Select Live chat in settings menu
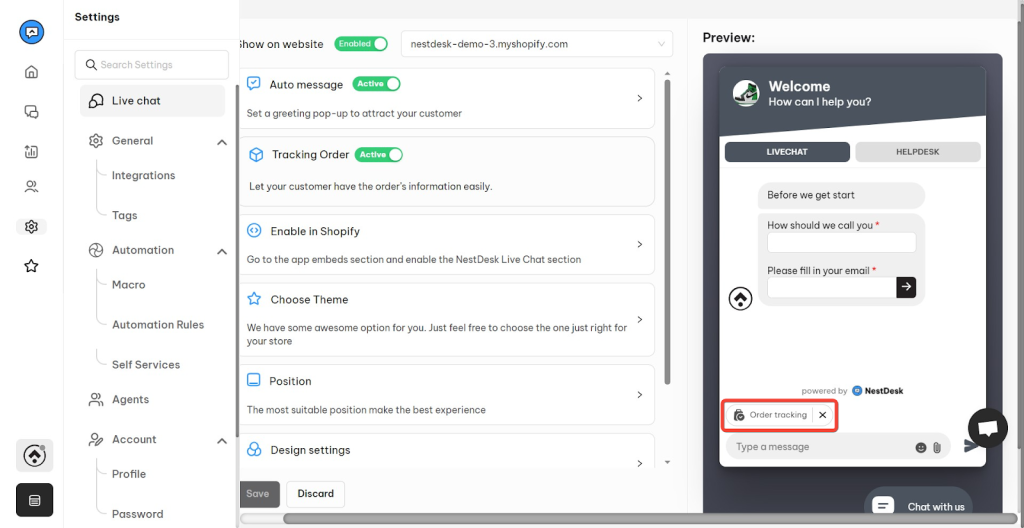Image resolution: width=1024 pixels, height=528 pixels. pyautogui.click(x=153, y=101)
